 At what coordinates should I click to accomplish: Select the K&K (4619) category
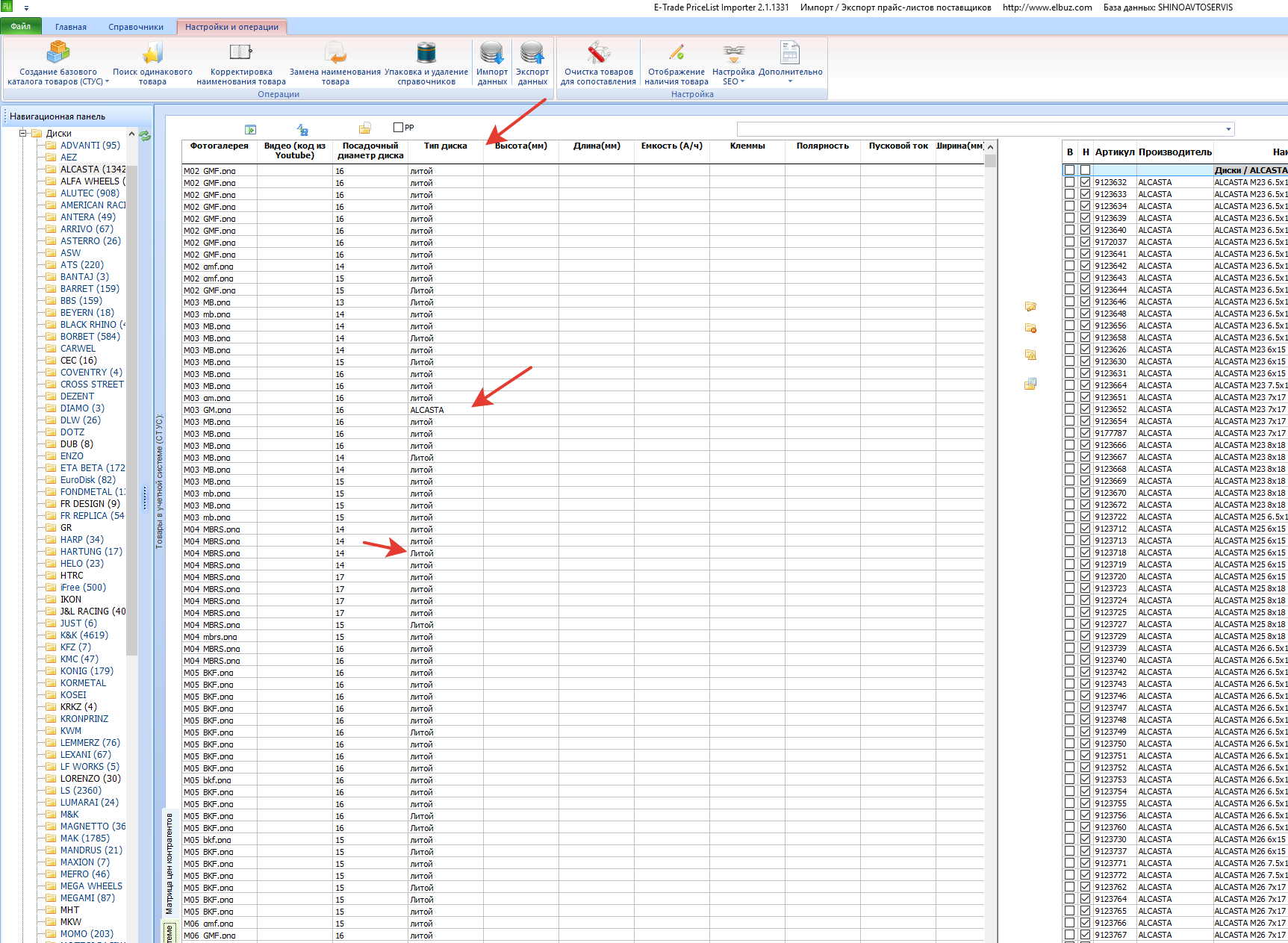84,635
